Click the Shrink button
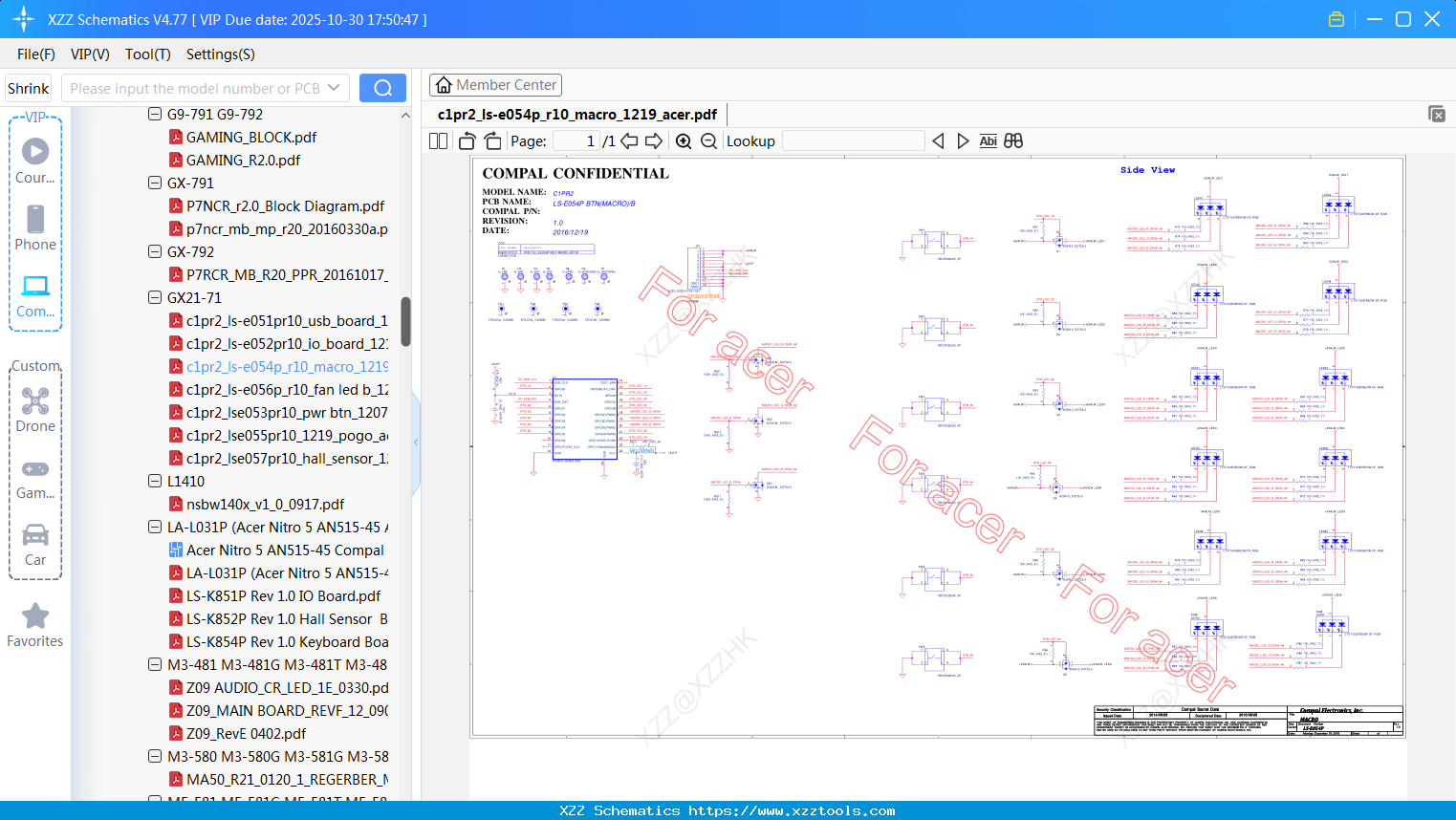 [29, 88]
